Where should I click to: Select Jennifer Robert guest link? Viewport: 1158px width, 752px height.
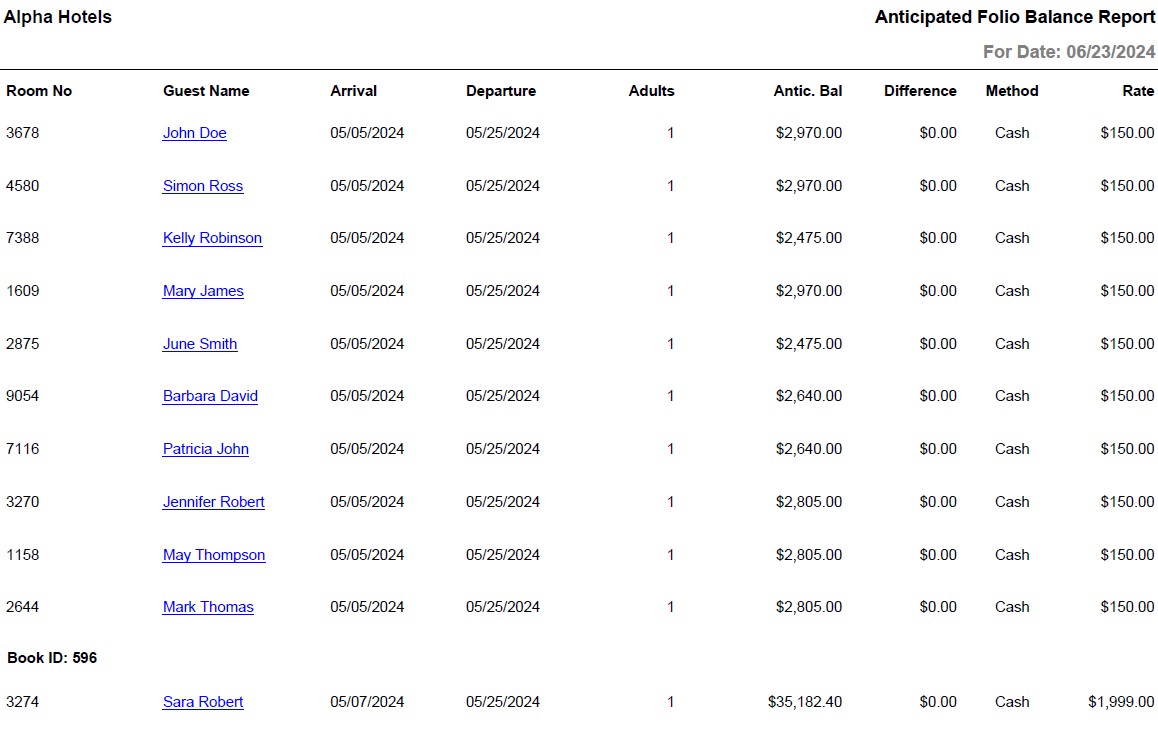coord(214,502)
